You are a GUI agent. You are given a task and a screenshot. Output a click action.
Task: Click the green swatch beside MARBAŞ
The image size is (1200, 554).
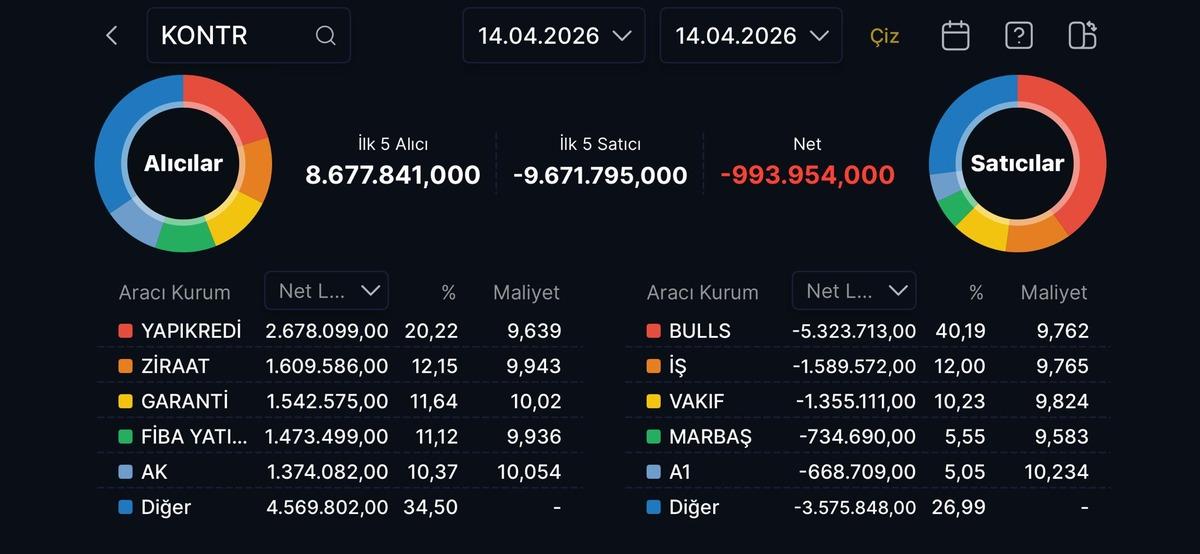653,437
